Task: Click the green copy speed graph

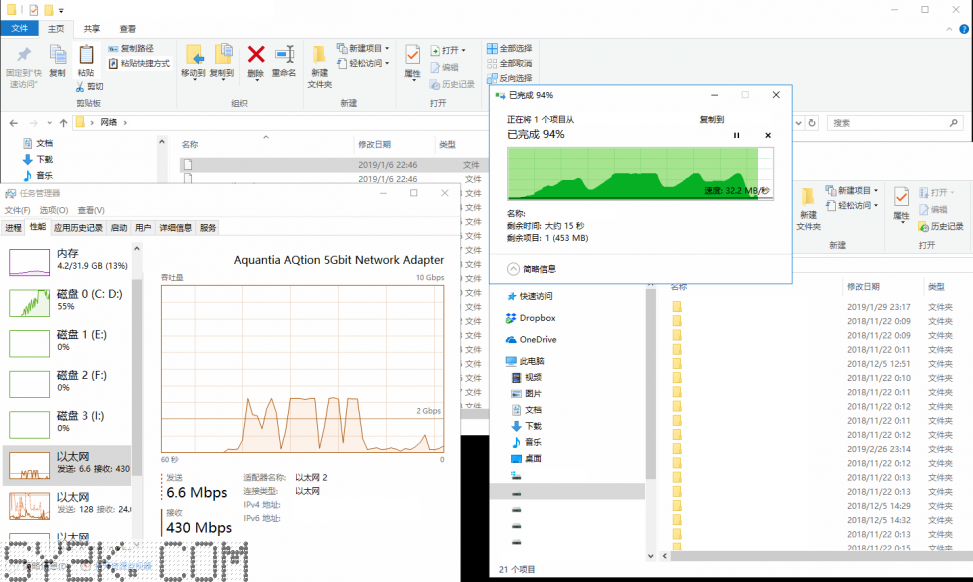Action: click(640, 174)
